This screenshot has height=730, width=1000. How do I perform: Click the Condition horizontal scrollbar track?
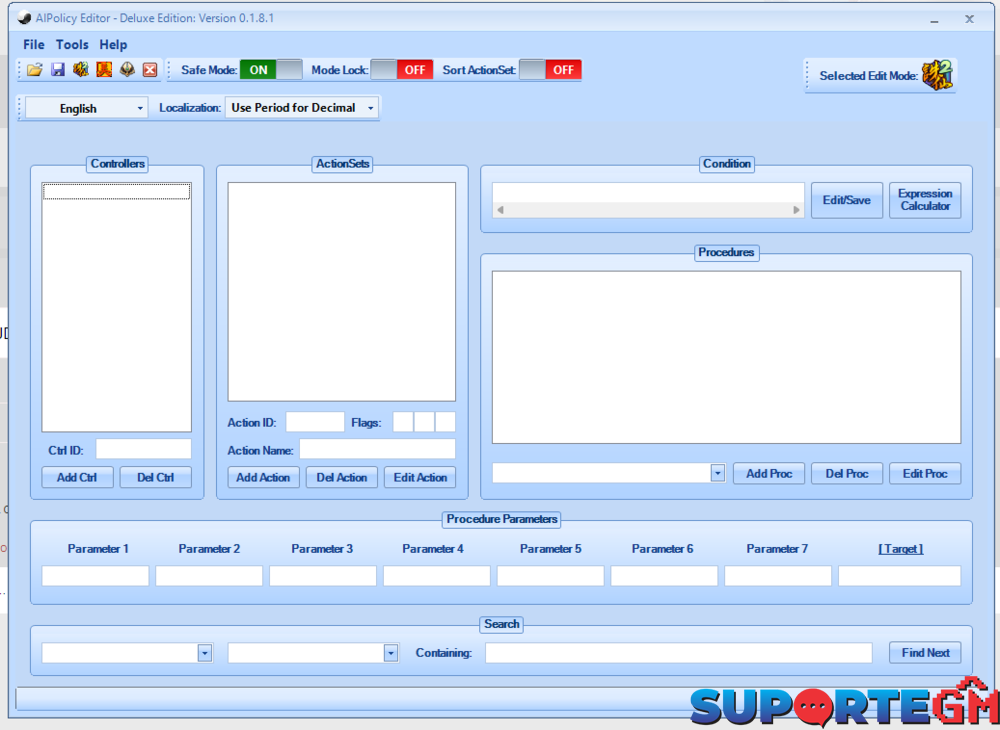[648, 210]
